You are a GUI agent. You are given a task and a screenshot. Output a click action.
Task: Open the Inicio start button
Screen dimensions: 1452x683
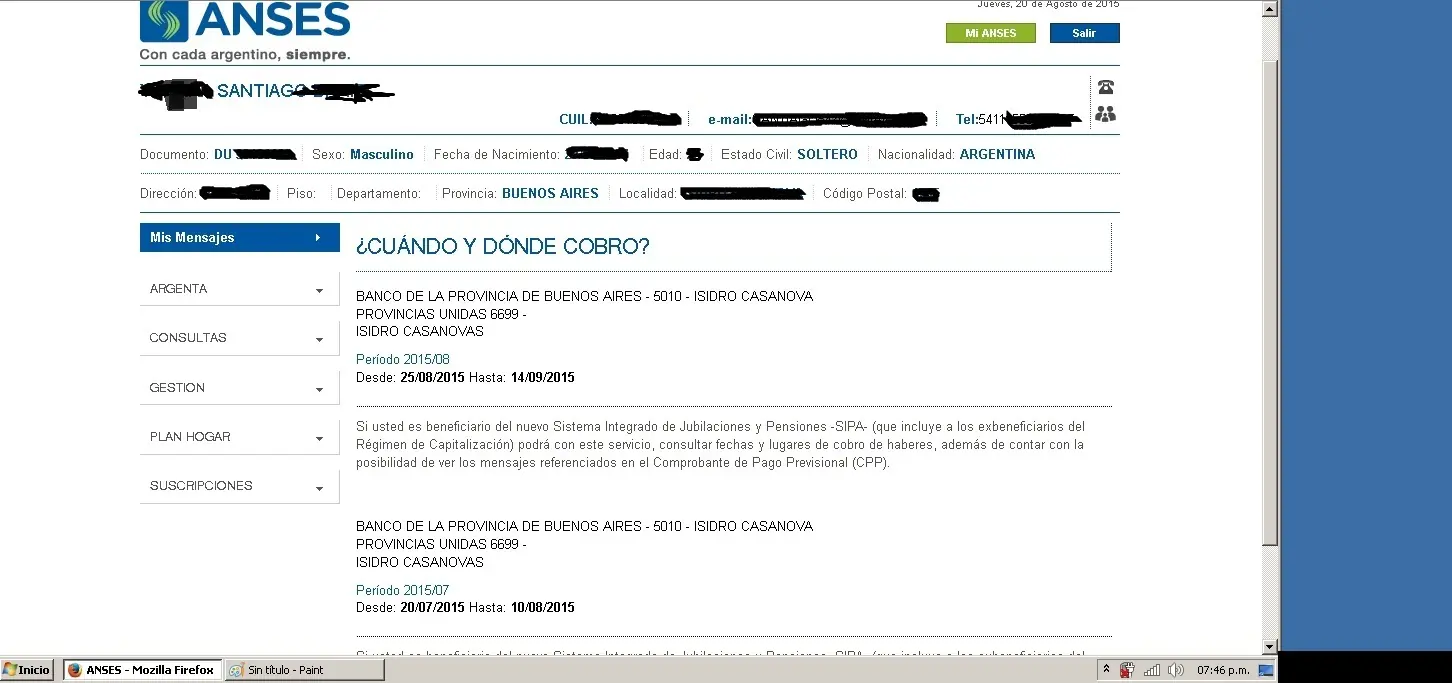click(x=27, y=670)
